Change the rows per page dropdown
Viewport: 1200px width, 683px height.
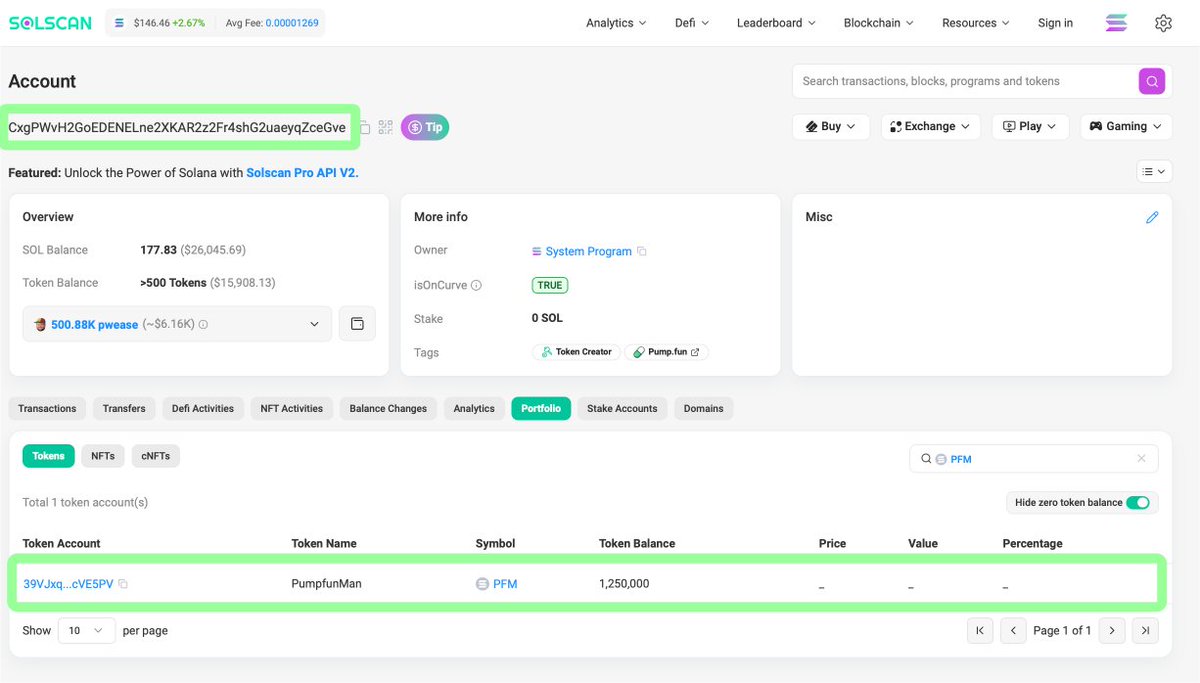86,631
